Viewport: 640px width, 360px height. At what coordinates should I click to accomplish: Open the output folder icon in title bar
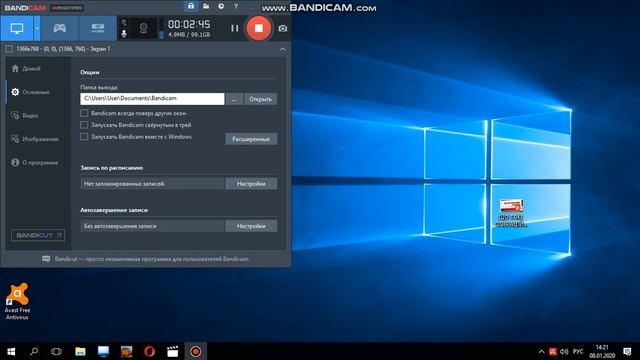click(x=206, y=6)
